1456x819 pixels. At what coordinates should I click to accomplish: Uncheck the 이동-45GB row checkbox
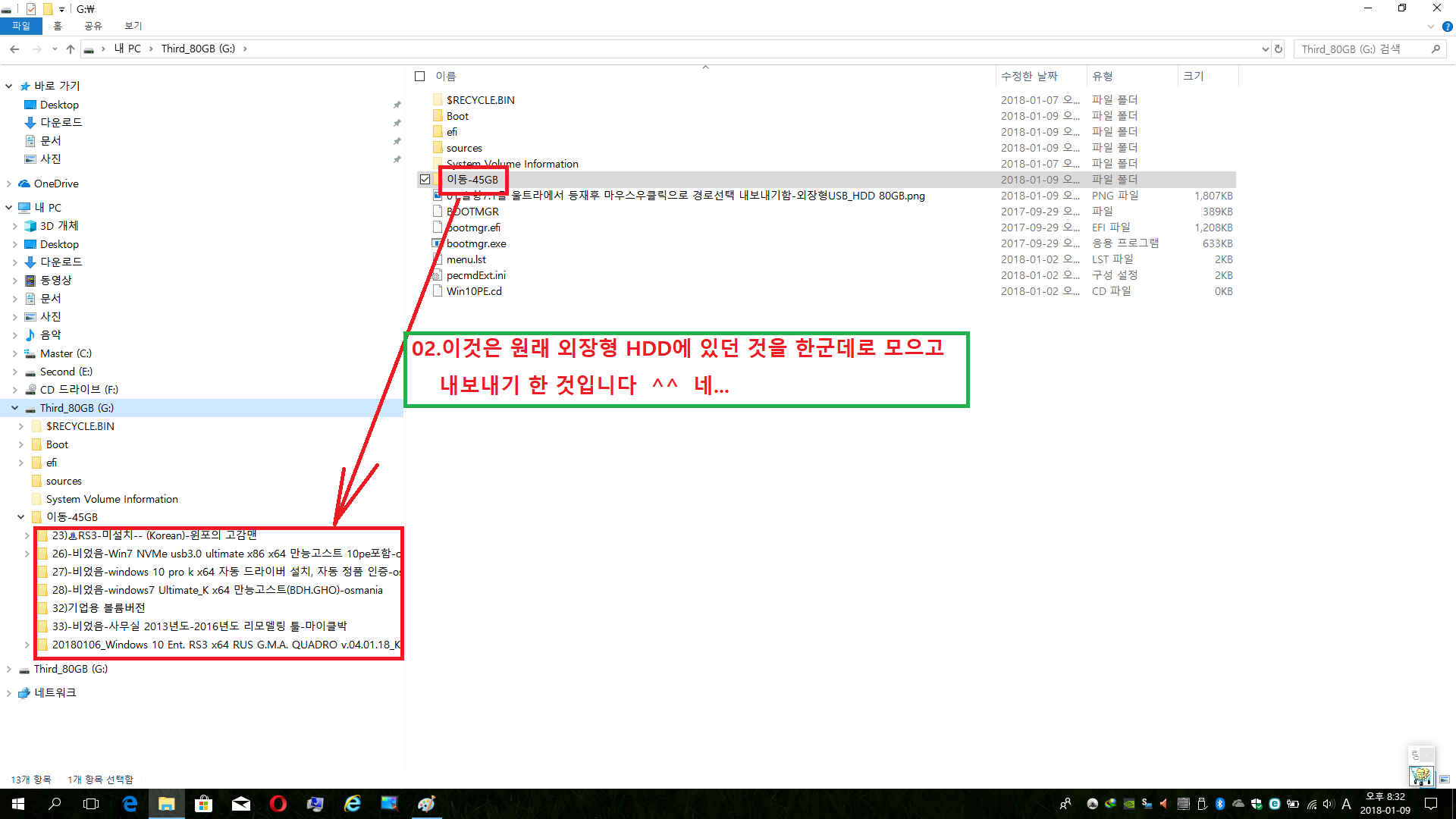tap(425, 180)
